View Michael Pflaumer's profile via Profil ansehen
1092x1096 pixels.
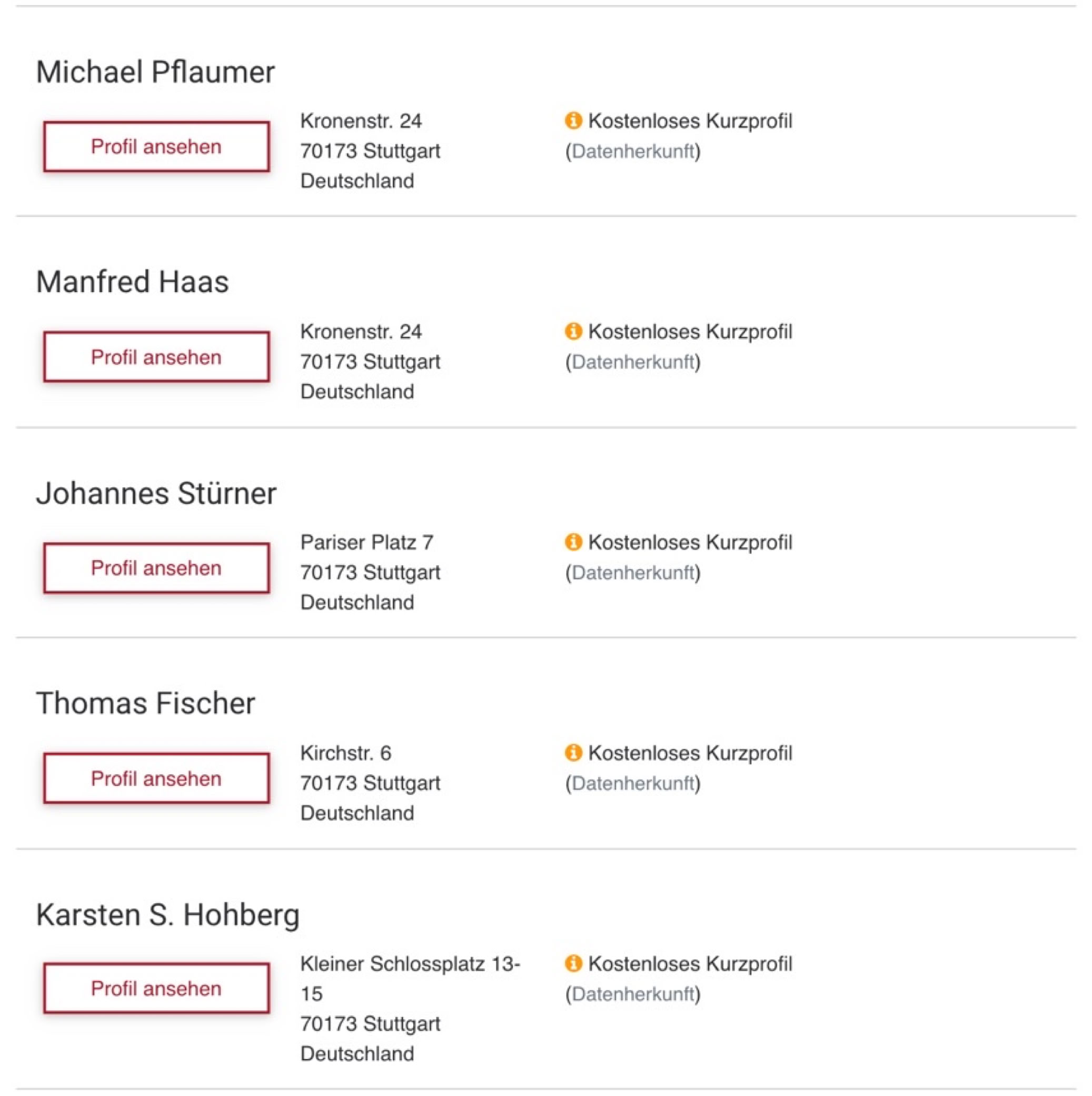point(156,146)
